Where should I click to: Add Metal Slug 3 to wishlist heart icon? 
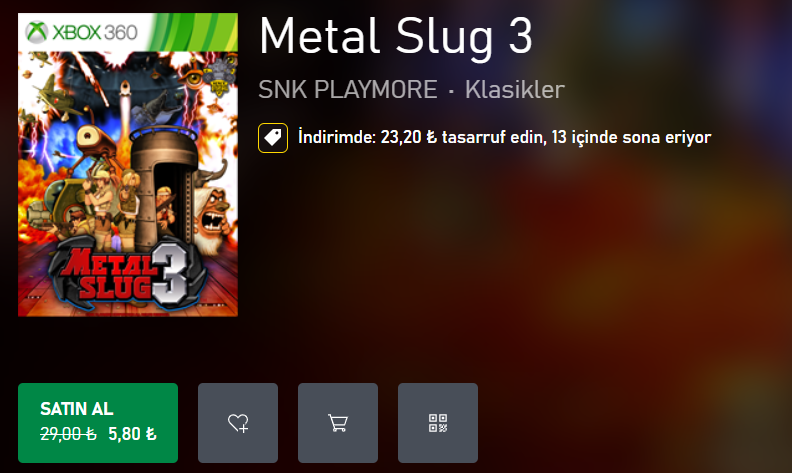pyautogui.click(x=238, y=423)
